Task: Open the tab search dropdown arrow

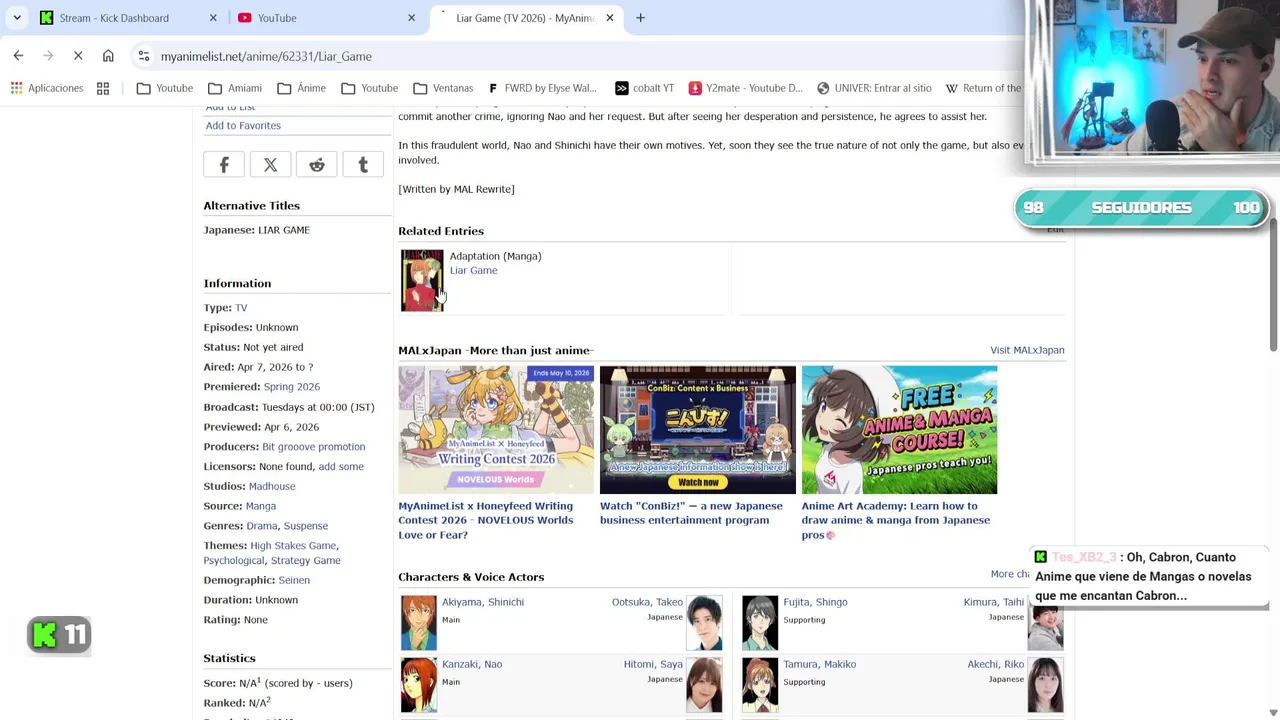Action: point(17,18)
